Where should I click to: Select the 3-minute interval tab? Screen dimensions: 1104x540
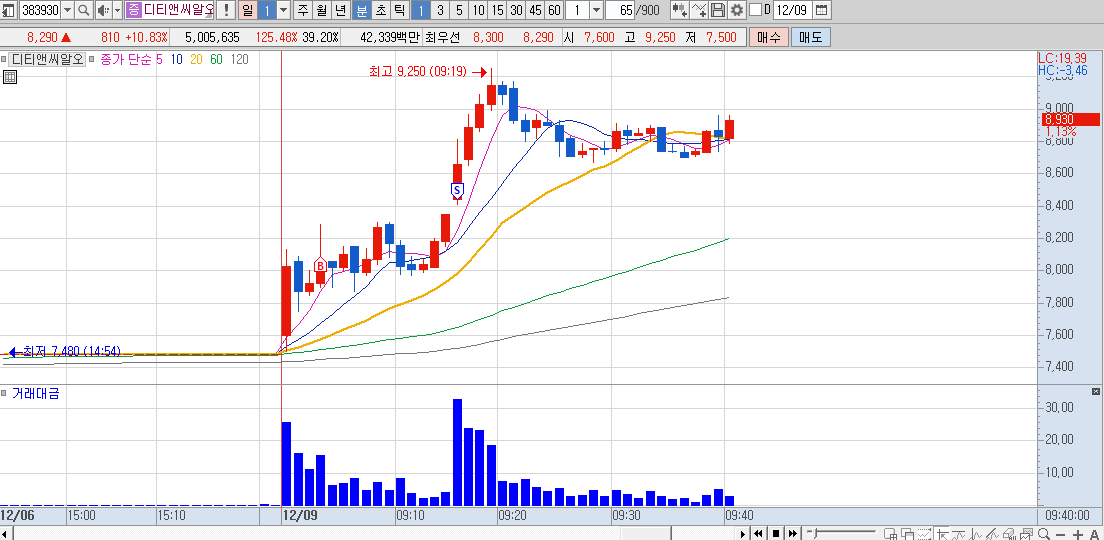[440, 10]
